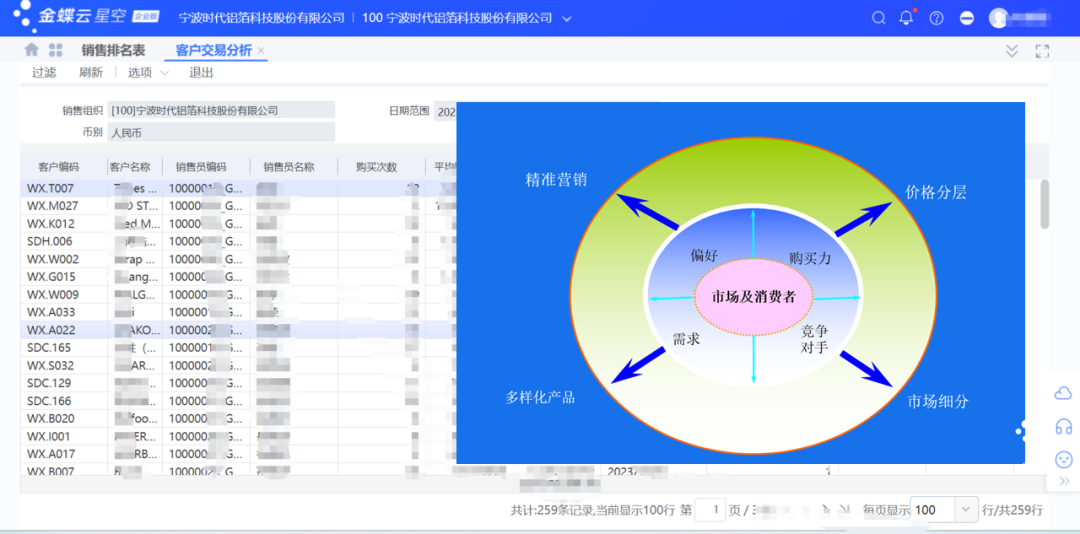Screen dimensions: 1080x534
Task: Open the app grid menu icon
Action: (x=55, y=50)
